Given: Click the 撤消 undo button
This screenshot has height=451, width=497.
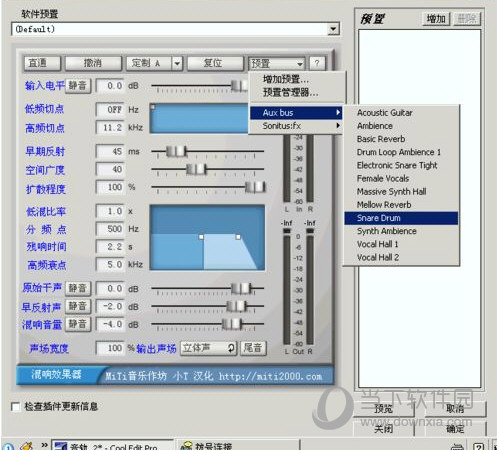Looking at the screenshot, I should click(93, 63).
